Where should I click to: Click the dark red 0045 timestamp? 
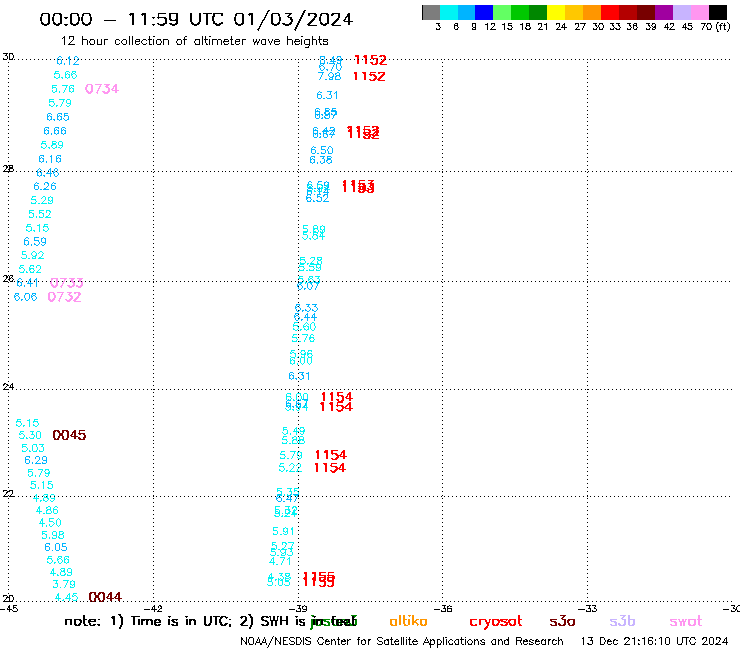pos(69,435)
